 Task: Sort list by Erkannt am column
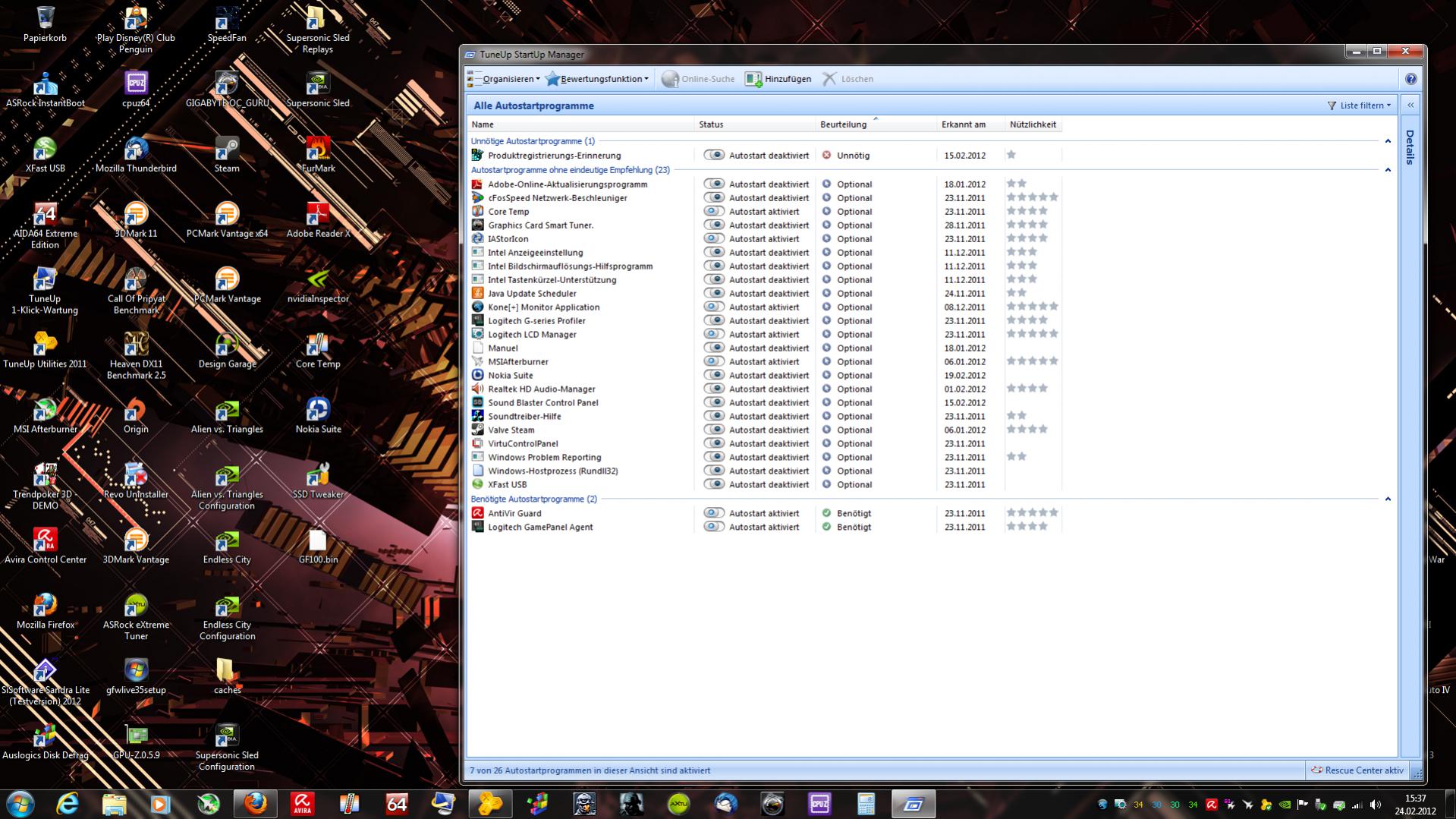click(x=972, y=124)
